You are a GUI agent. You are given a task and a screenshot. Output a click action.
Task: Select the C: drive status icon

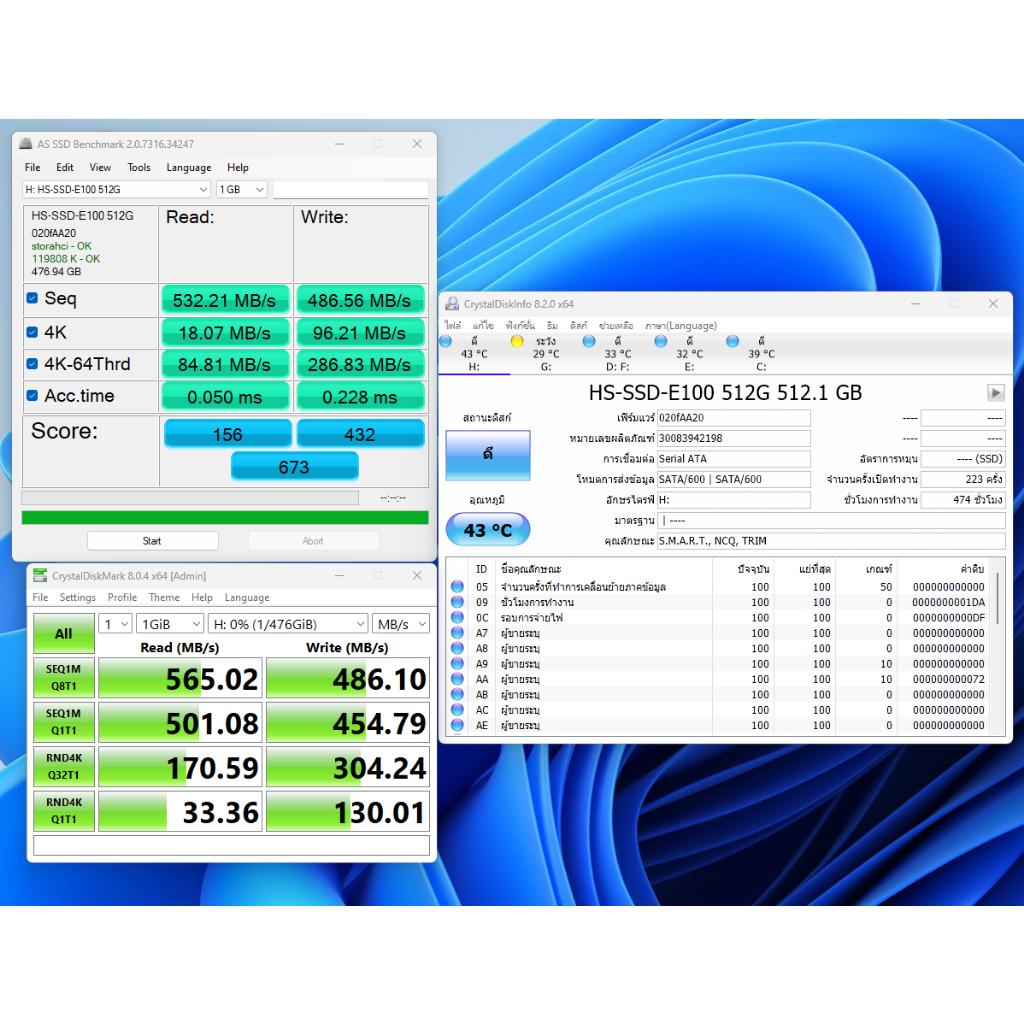[733, 341]
